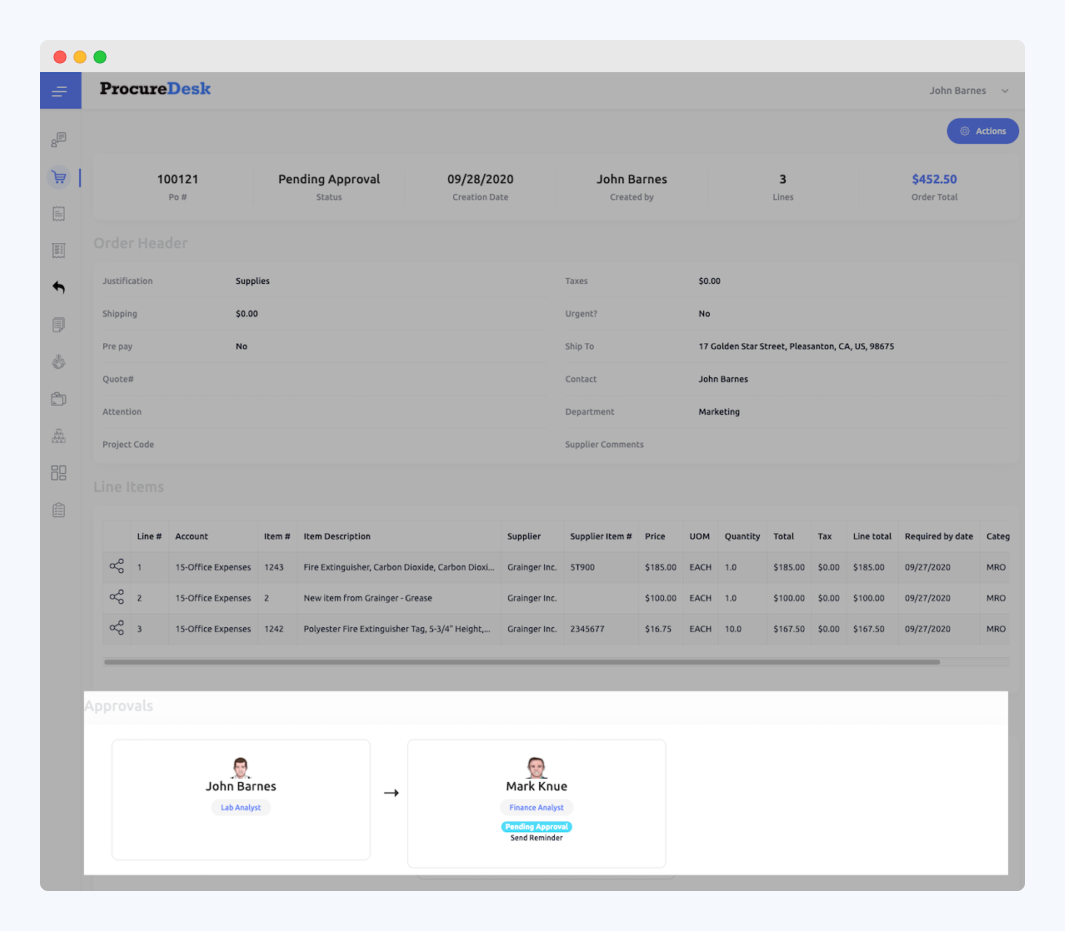Open the invoices receipt icon in sidebar
The height and width of the screenshot is (931, 1065).
click(x=58, y=213)
